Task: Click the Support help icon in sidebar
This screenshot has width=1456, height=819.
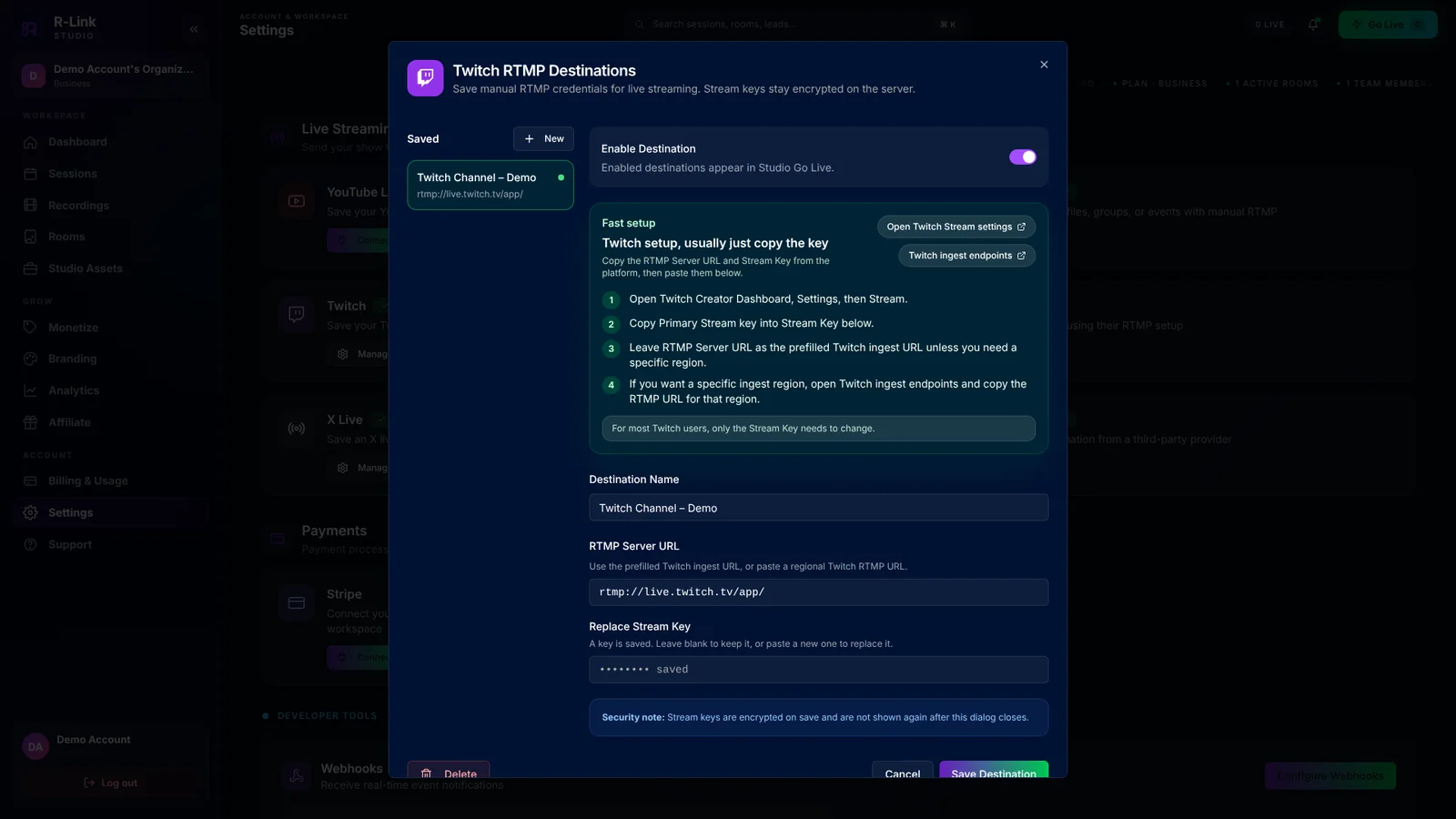Action: (30, 544)
